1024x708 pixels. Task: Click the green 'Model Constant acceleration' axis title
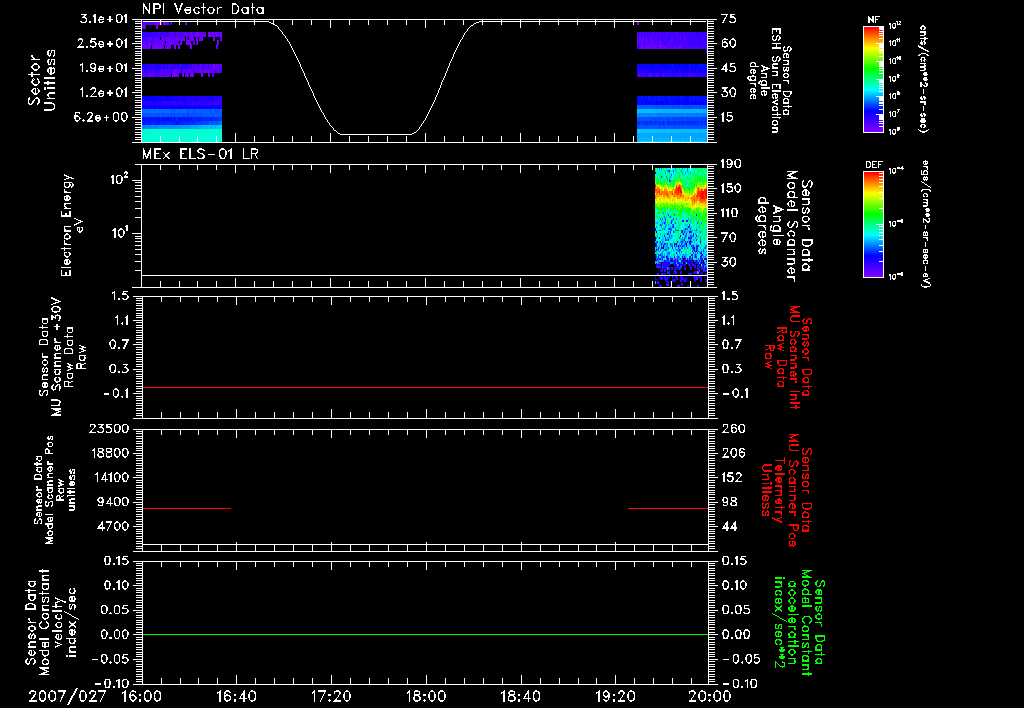(799, 622)
